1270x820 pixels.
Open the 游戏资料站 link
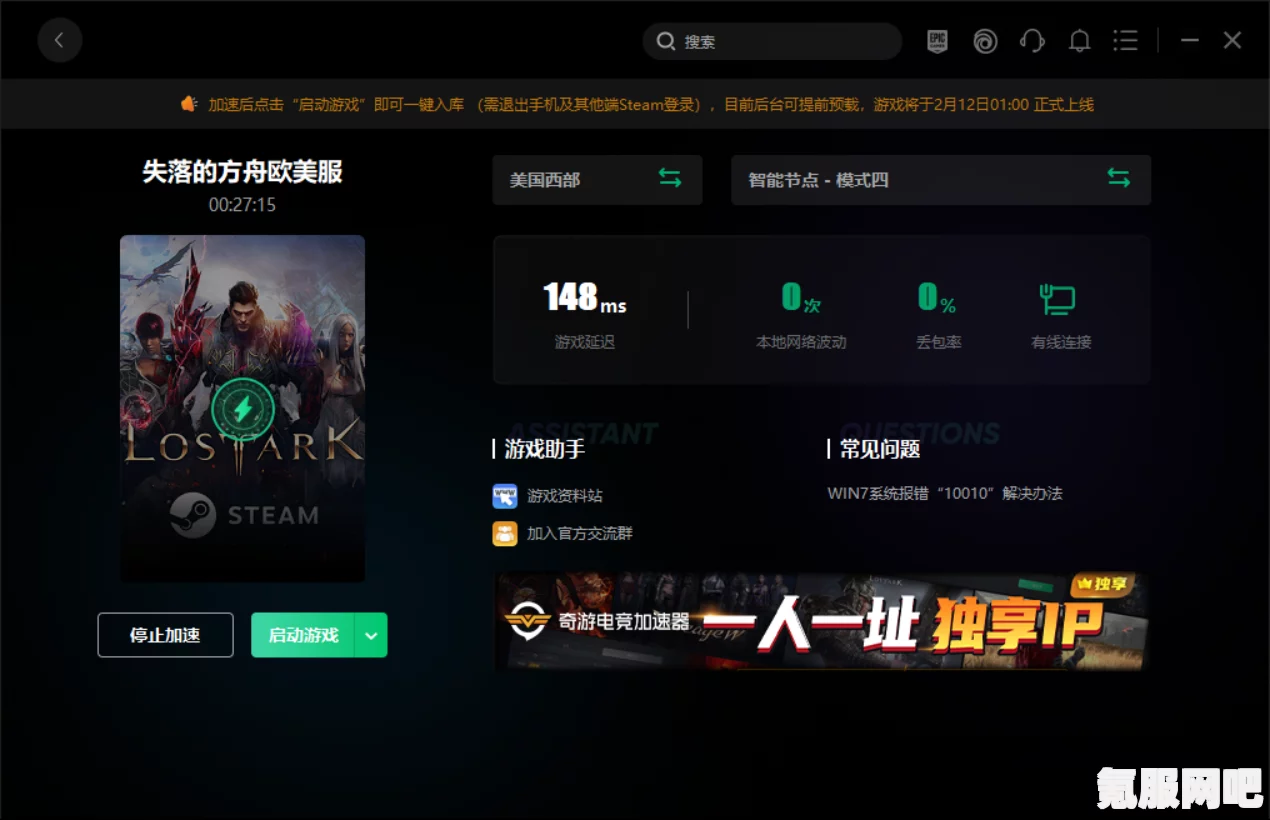pyautogui.click(x=565, y=496)
